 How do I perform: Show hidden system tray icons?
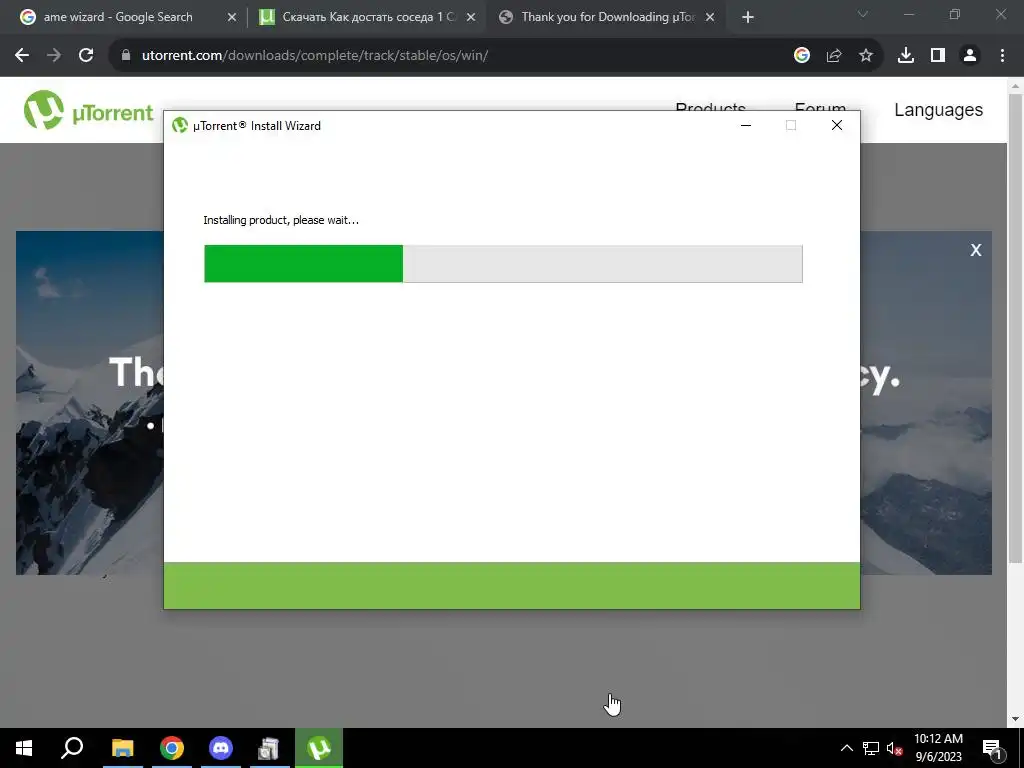point(846,748)
